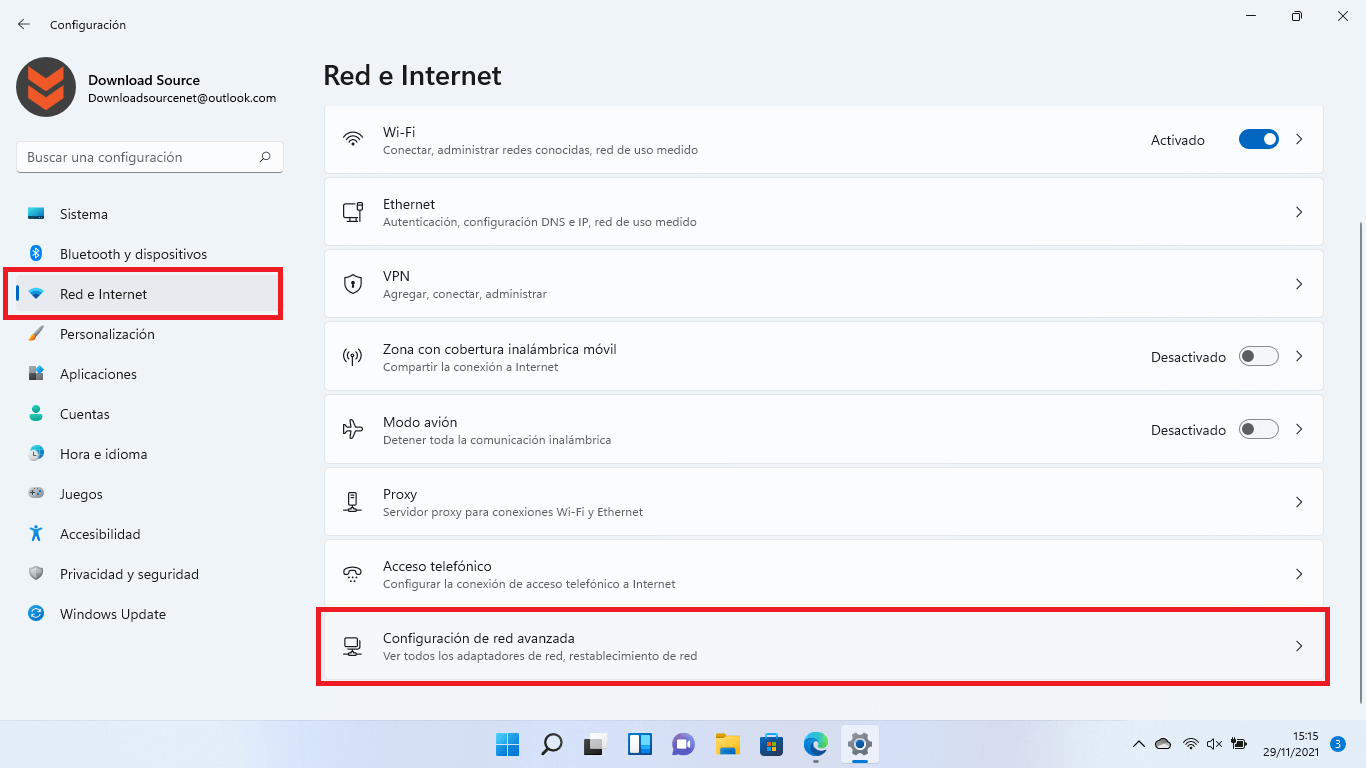Viewport: 1366px width, 768px height.
Task: Click the mobile hotspot antenna icon
Action: coord(352,357)
